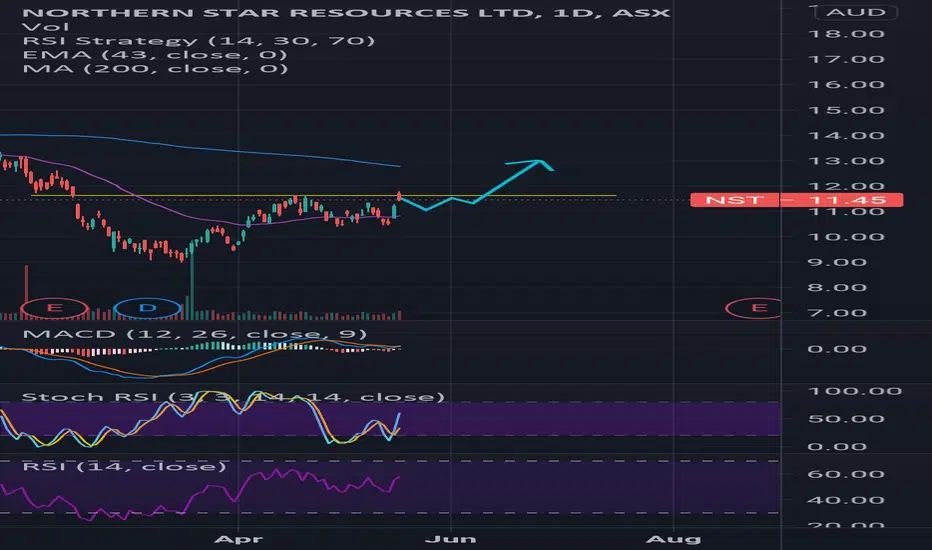932x550 pixels.
Task: Click the left red E earnings marker
Action: [x=55, y=308]
